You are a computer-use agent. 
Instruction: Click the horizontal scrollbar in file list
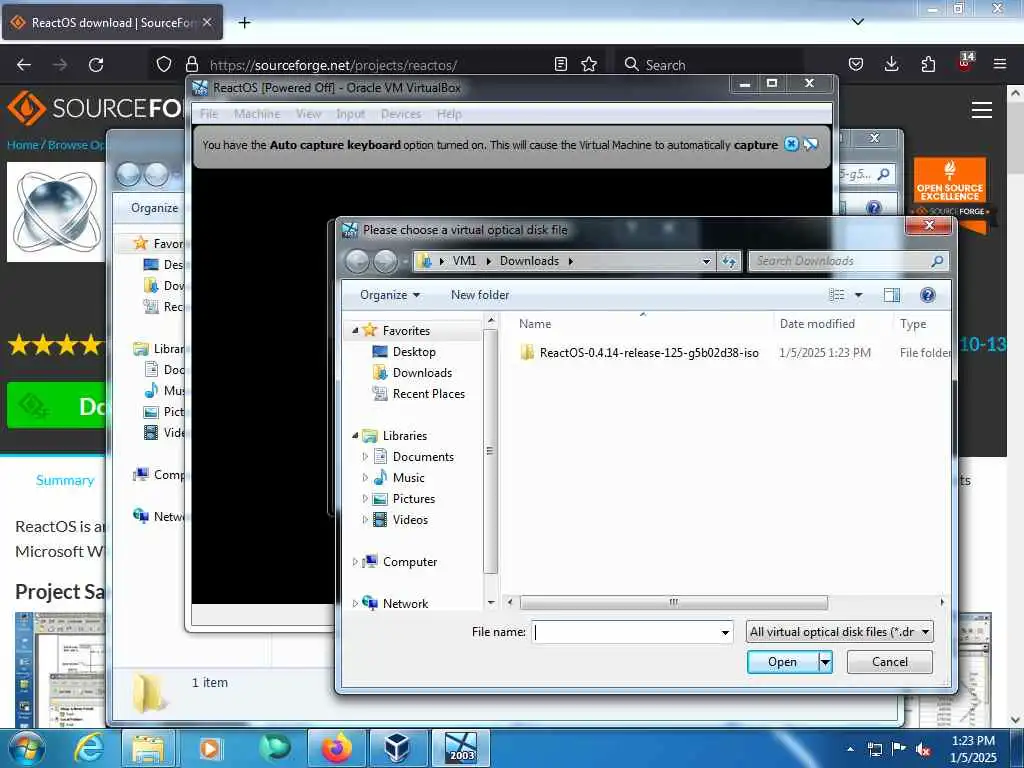[673, 602]
